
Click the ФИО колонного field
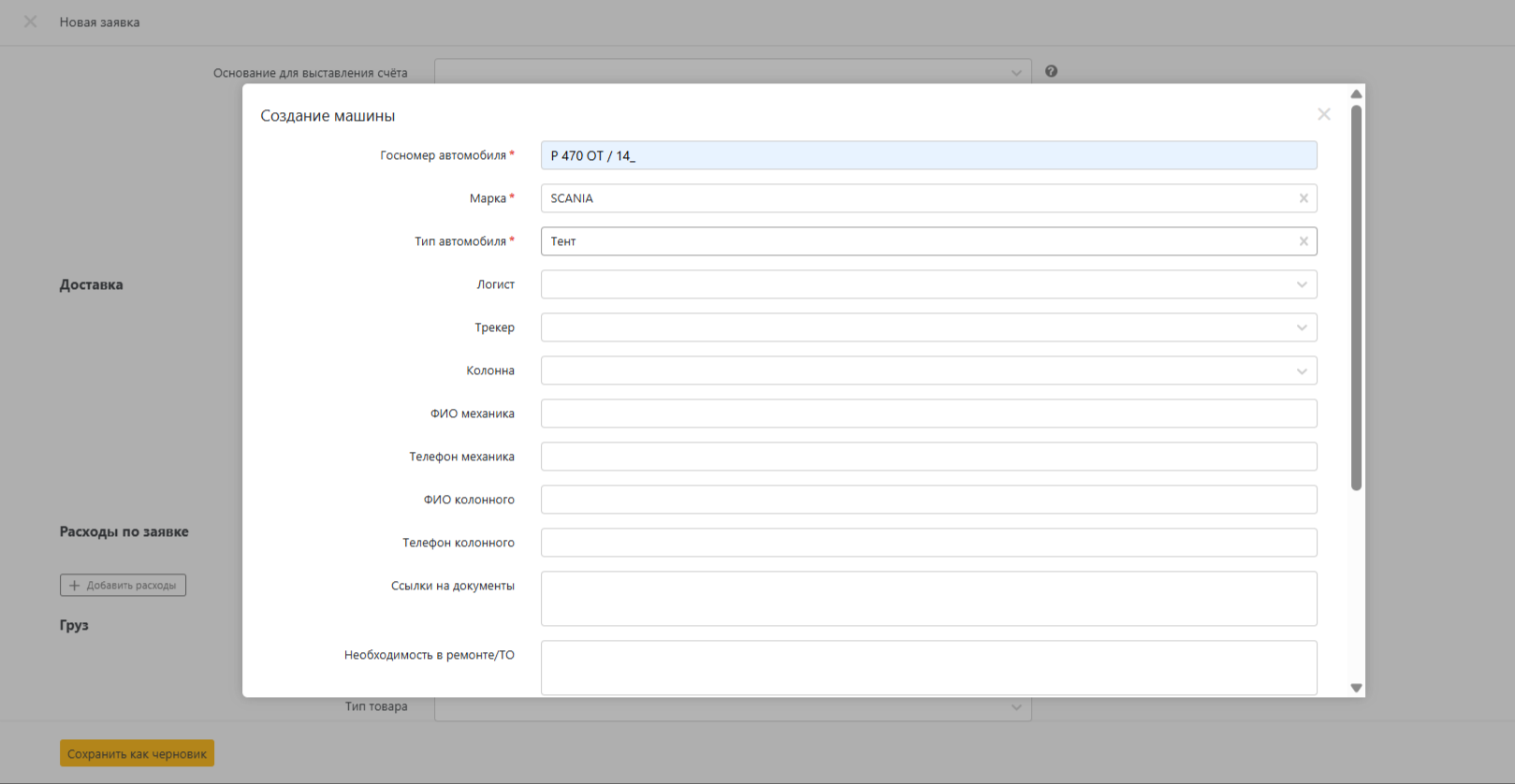pos(928,500)
